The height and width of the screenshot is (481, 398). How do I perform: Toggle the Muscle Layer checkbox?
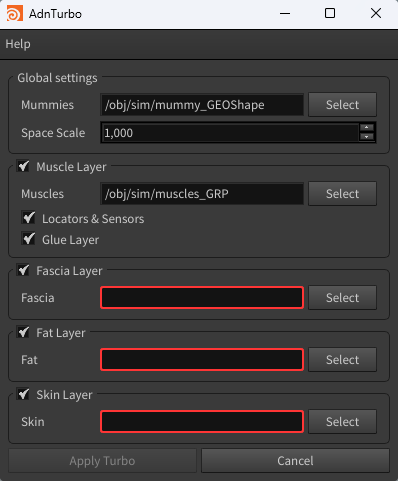click(23, 166)
